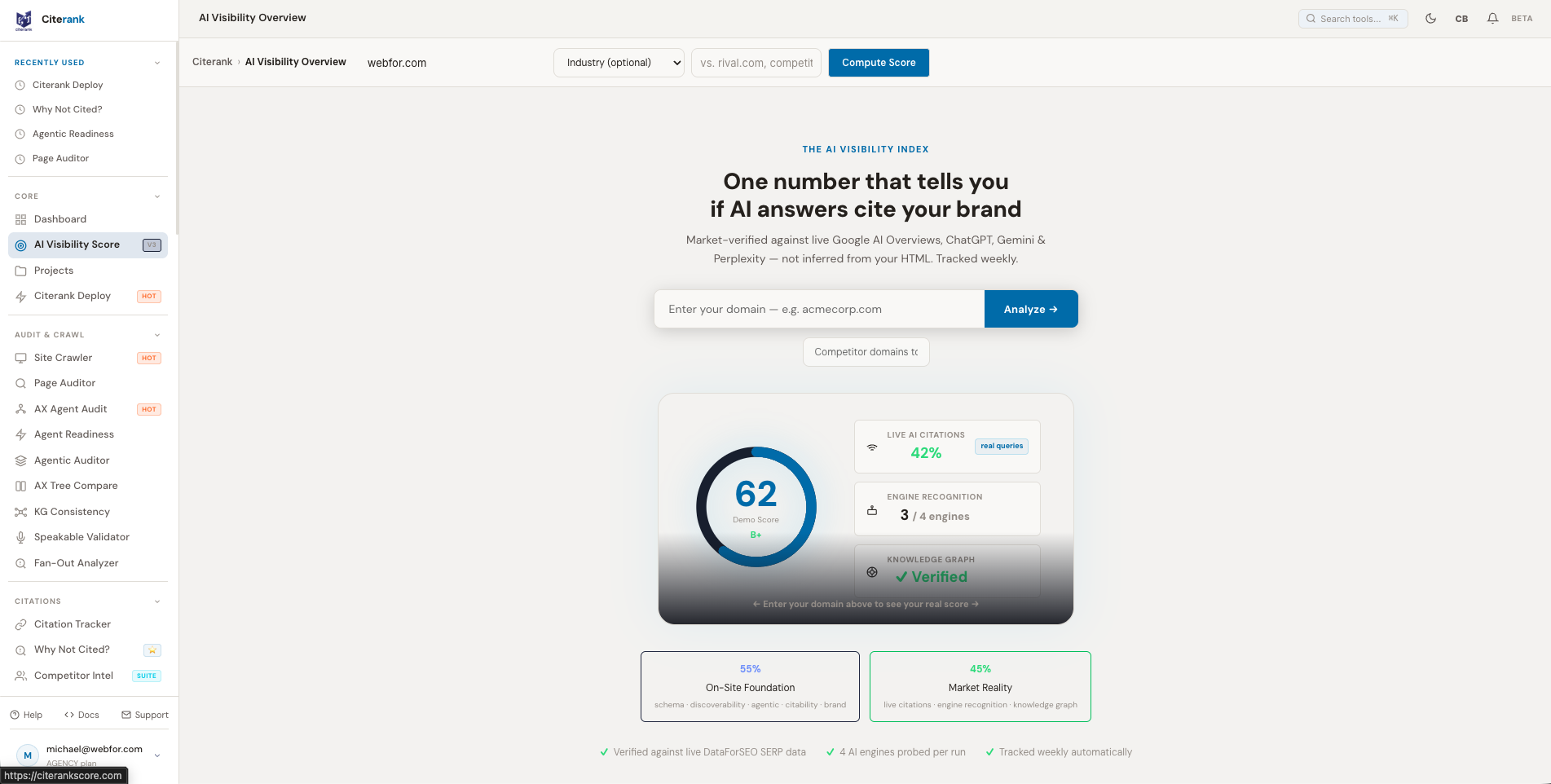The width and height of the screenshot is (1551, 784).
Task: Click the Site Crawler monitor icon
Action: pyautogui.click(x=21, y=358)
